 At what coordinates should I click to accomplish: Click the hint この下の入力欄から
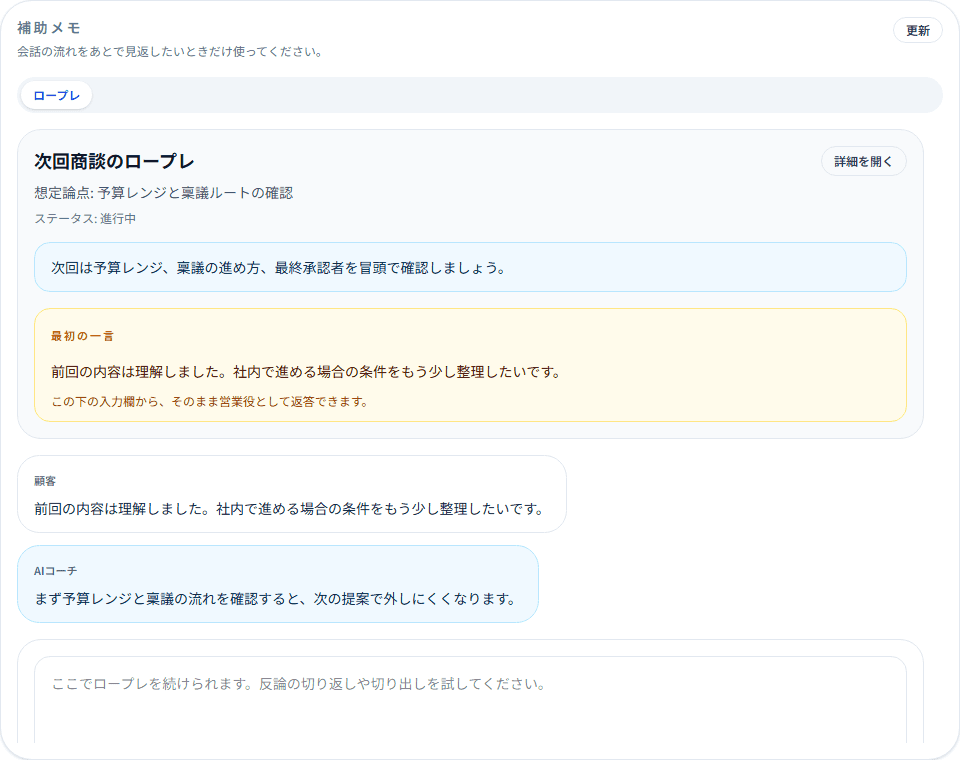(x=209, y=402)
